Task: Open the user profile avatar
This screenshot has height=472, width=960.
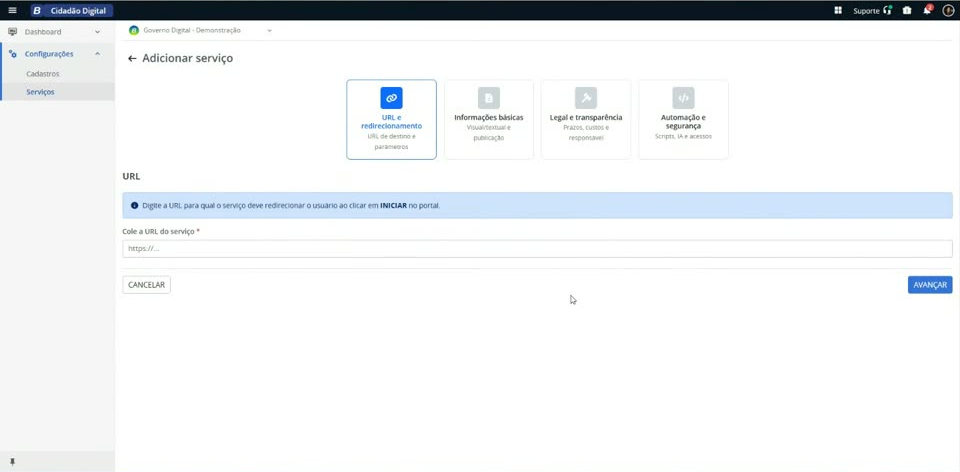Action: point(948,10)
